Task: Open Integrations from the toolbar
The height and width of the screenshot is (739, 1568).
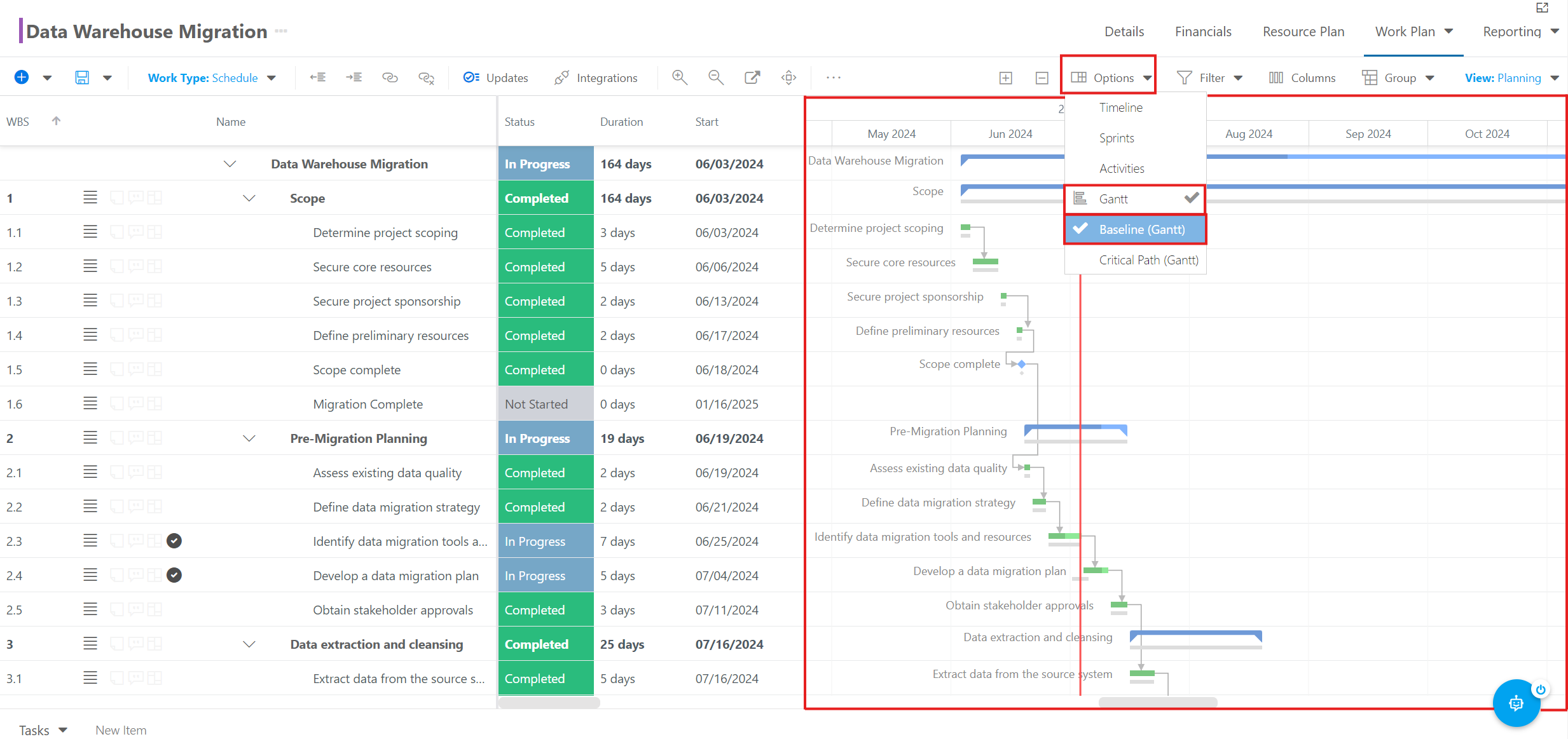Action: (596, 78)
